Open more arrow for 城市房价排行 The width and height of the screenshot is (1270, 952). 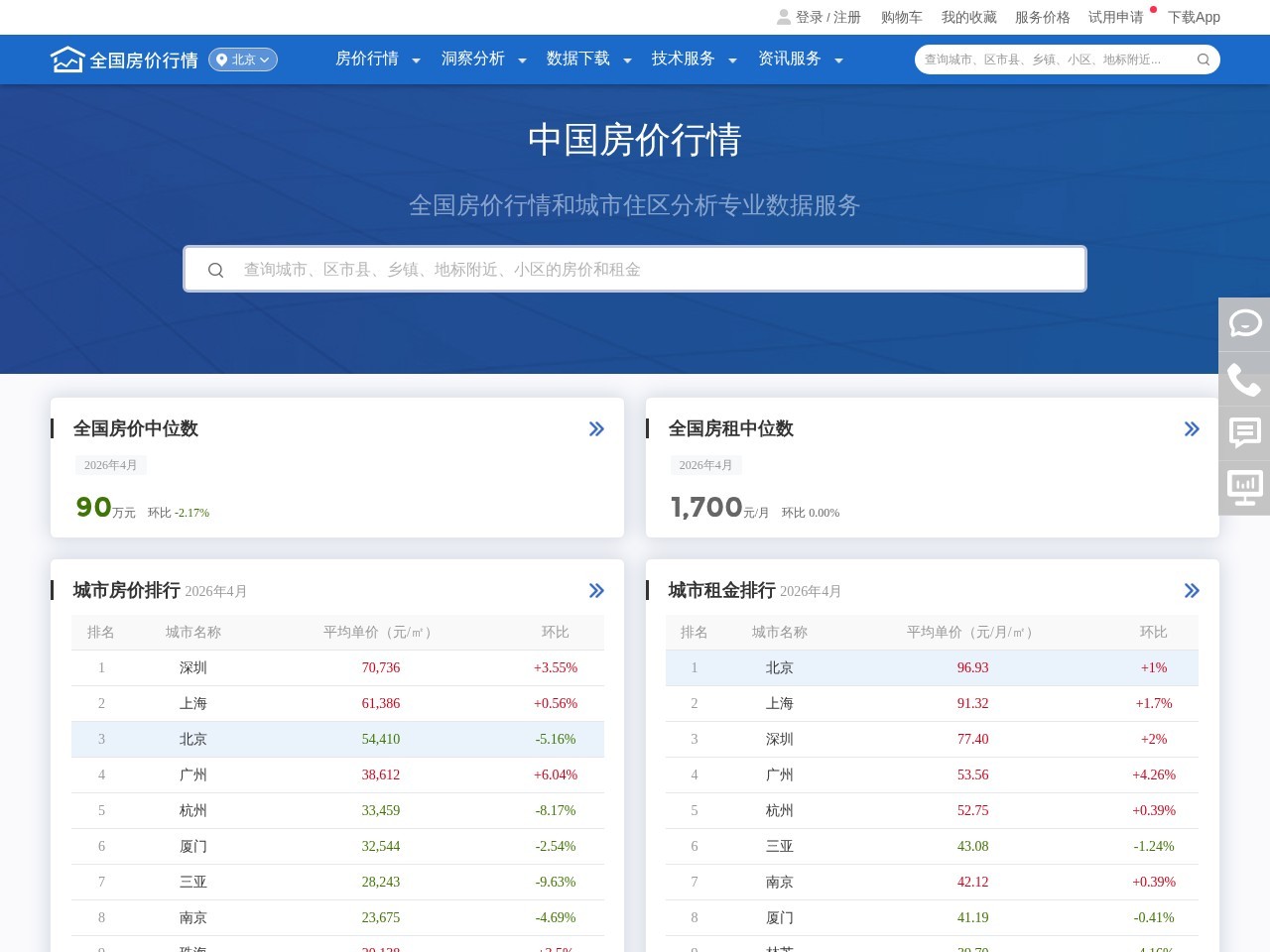click(596, 590)
